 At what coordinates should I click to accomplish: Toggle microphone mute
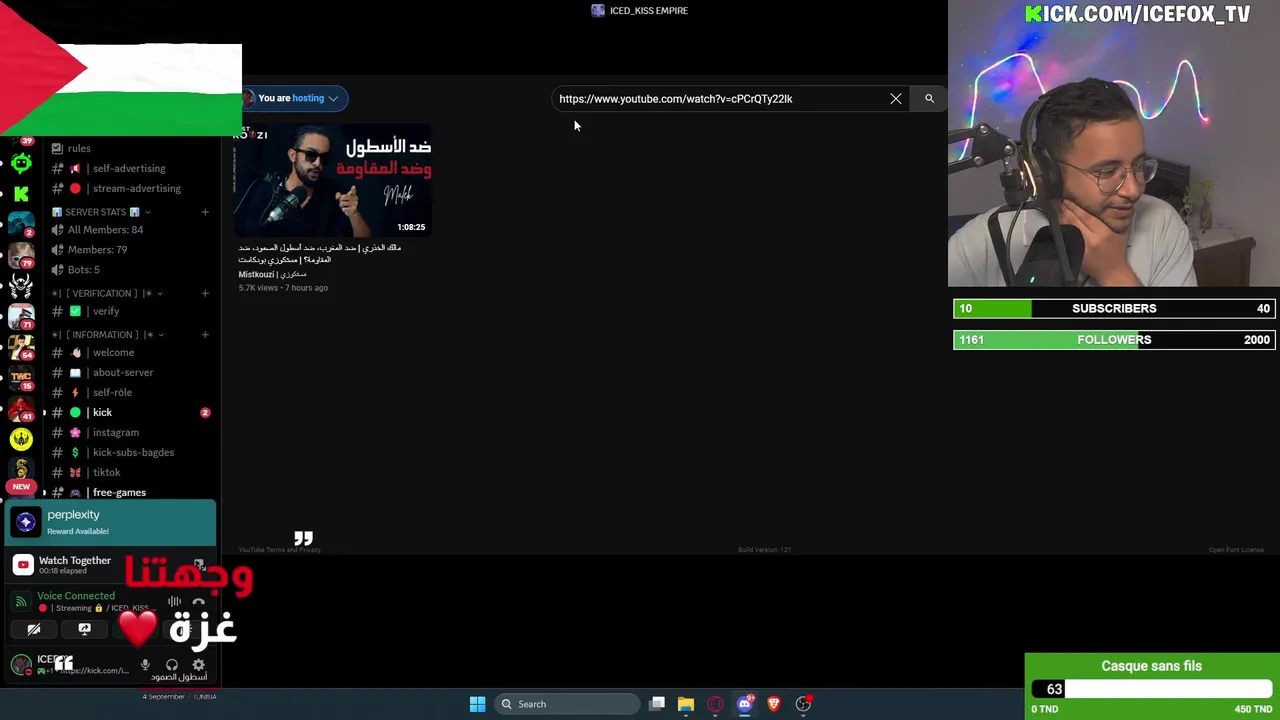click(x=145, y=665)
